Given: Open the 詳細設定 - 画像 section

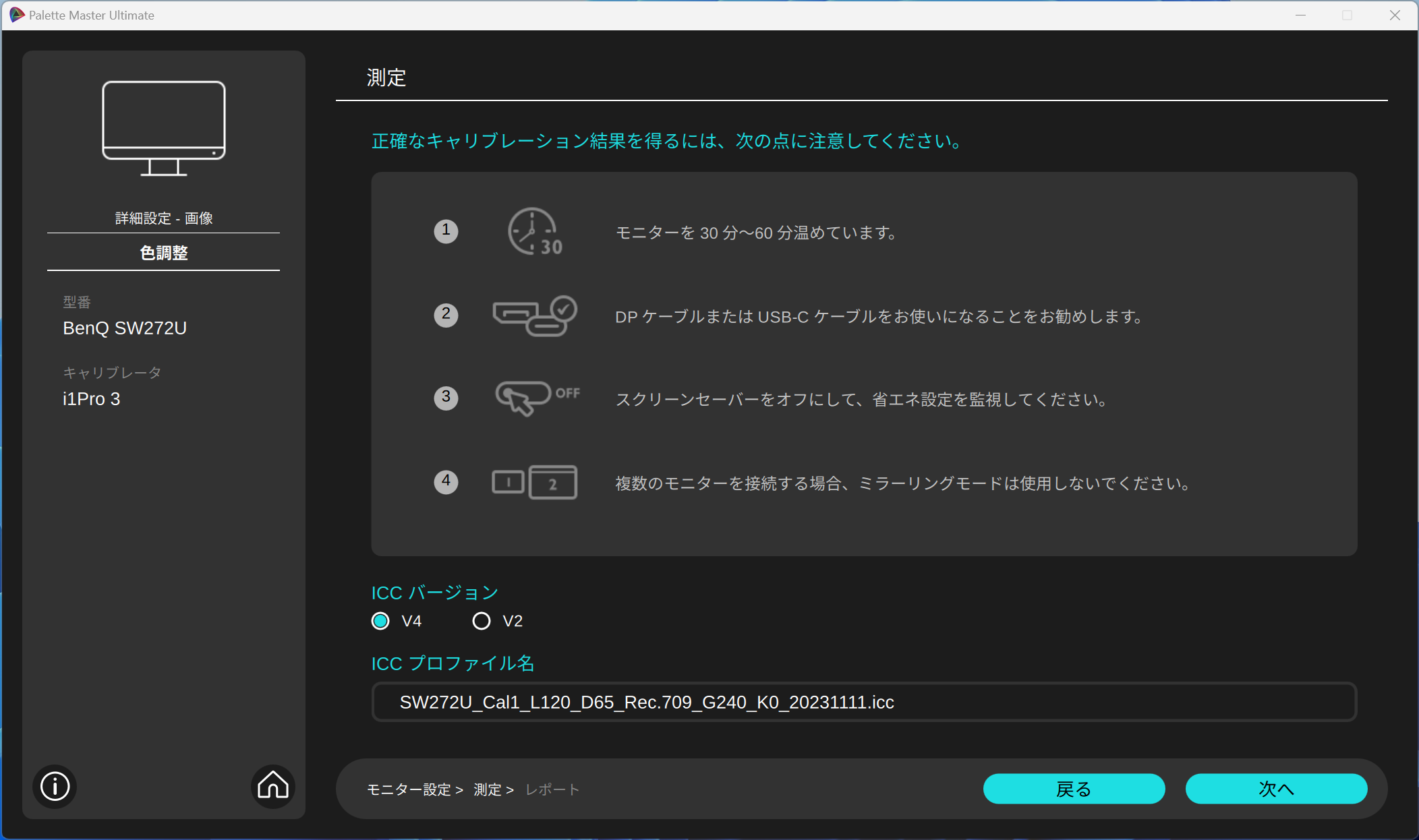Looking at the screenshot, I should 164,218.
